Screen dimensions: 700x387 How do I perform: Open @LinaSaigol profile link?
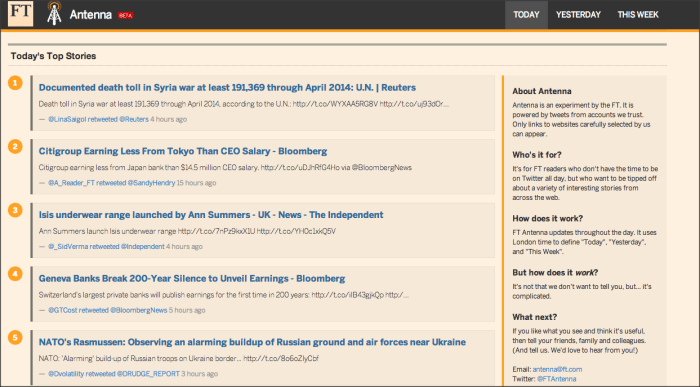coord(67,119)
